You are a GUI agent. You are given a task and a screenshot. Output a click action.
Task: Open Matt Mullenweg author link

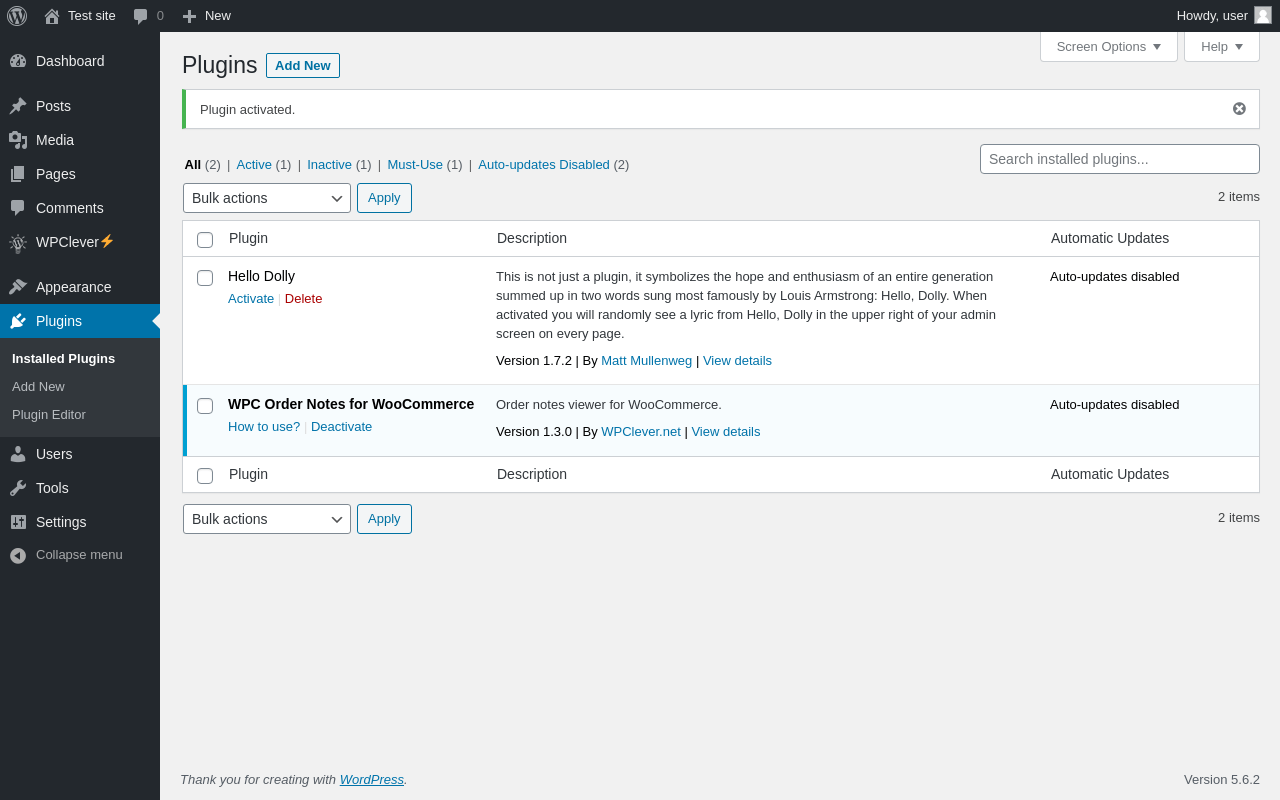(646, 361)
